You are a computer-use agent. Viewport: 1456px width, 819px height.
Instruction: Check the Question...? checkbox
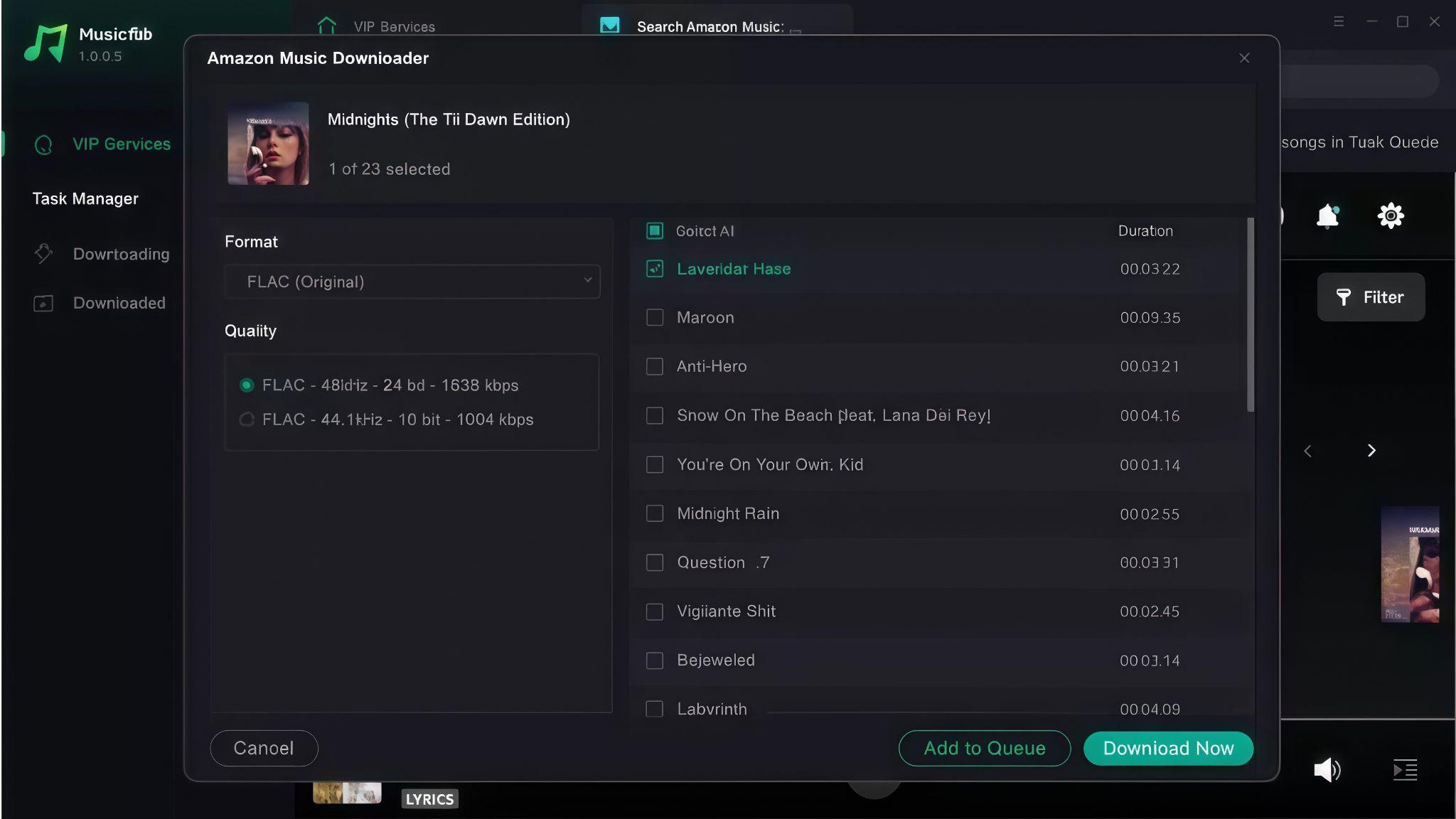655,562
